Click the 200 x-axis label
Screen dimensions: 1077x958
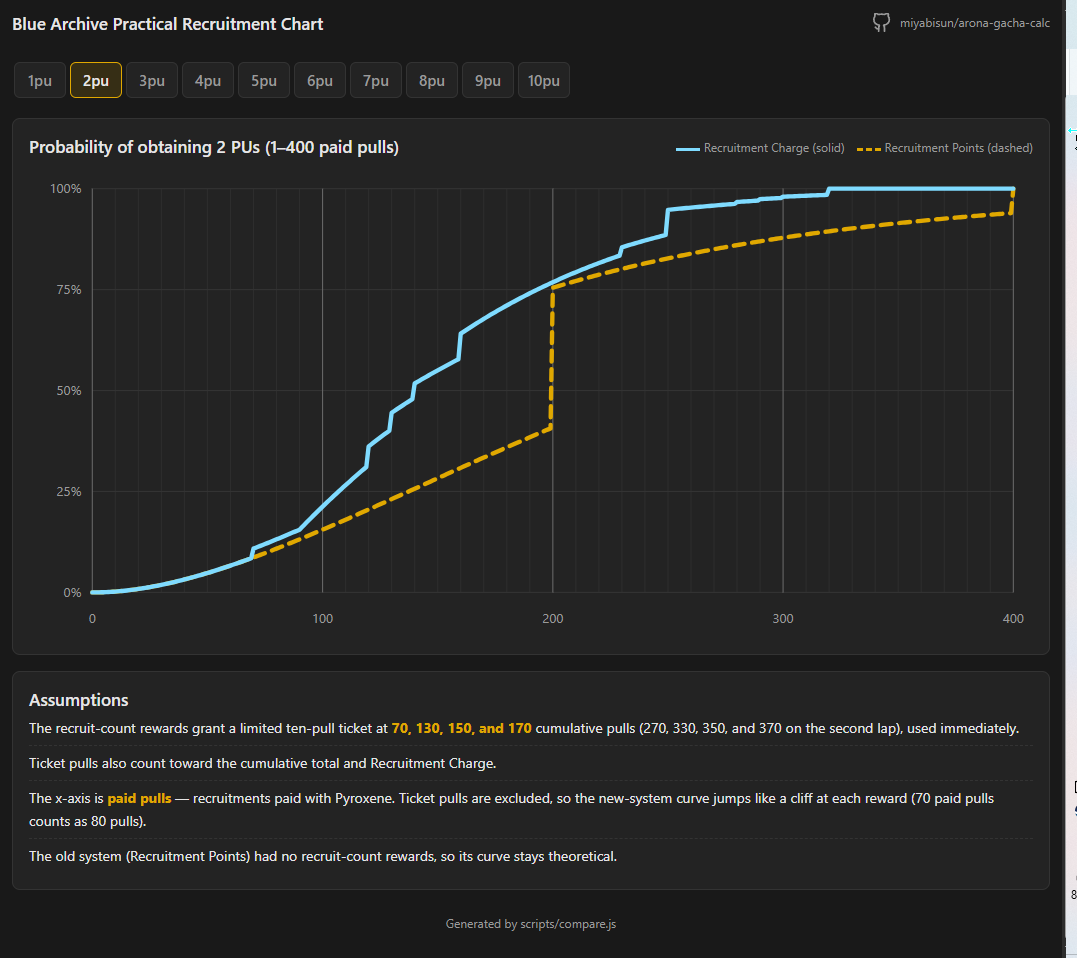coord(553,618)
